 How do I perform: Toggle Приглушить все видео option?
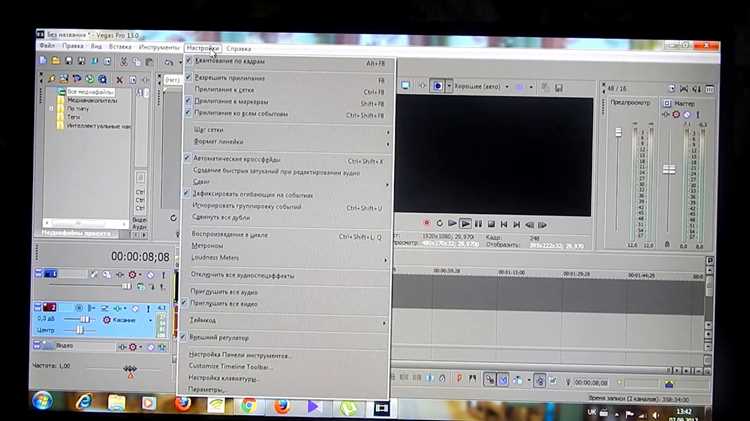click(x=223, y=302)
